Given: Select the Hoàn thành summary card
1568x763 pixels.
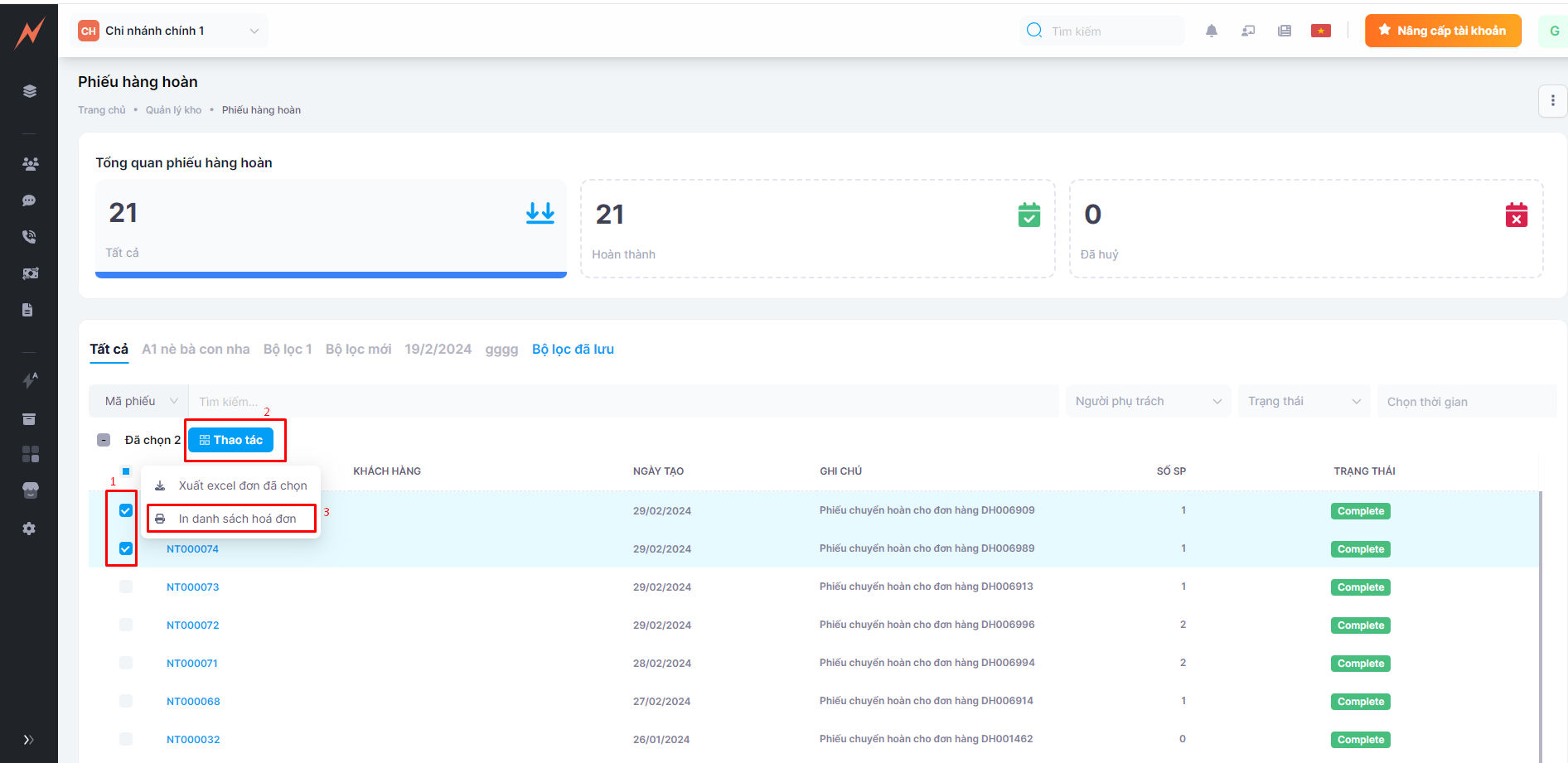Looking at the screenshot, I should coord(817,229).
